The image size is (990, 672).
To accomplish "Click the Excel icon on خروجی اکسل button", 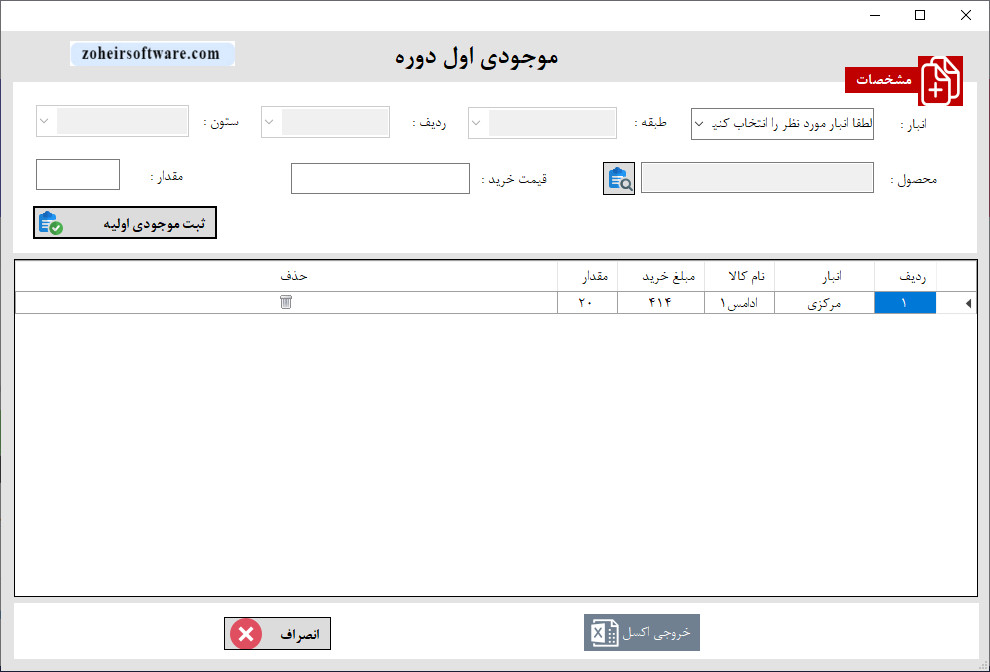I will tap(604, 632).
